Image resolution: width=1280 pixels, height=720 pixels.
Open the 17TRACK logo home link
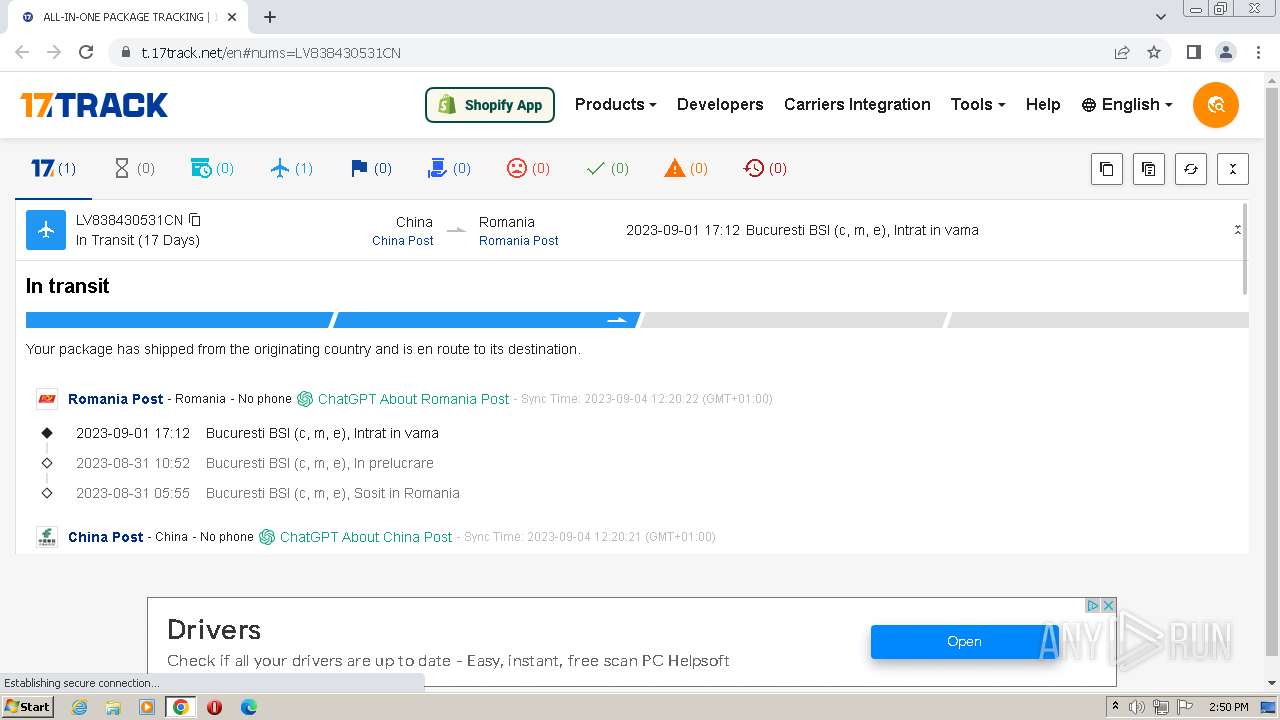94,105
